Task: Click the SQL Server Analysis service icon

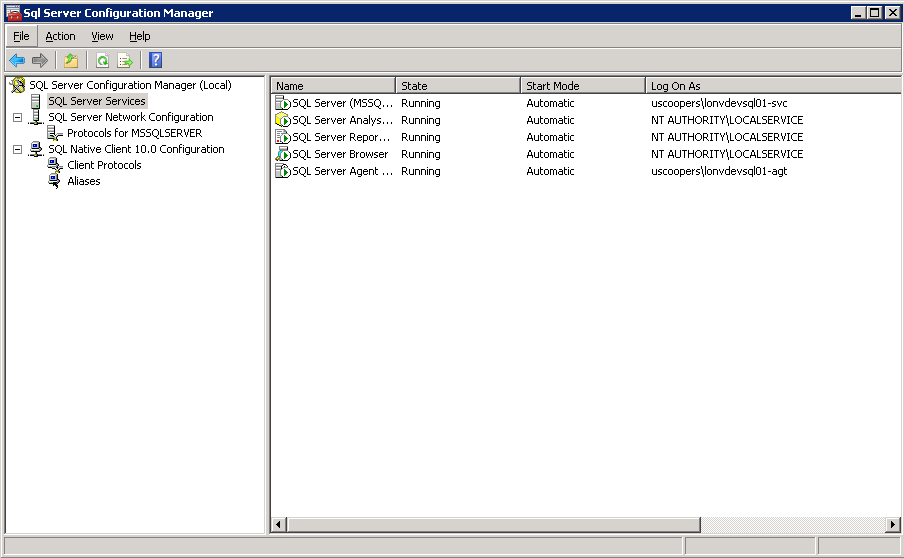Action: [x=282, y=120]
